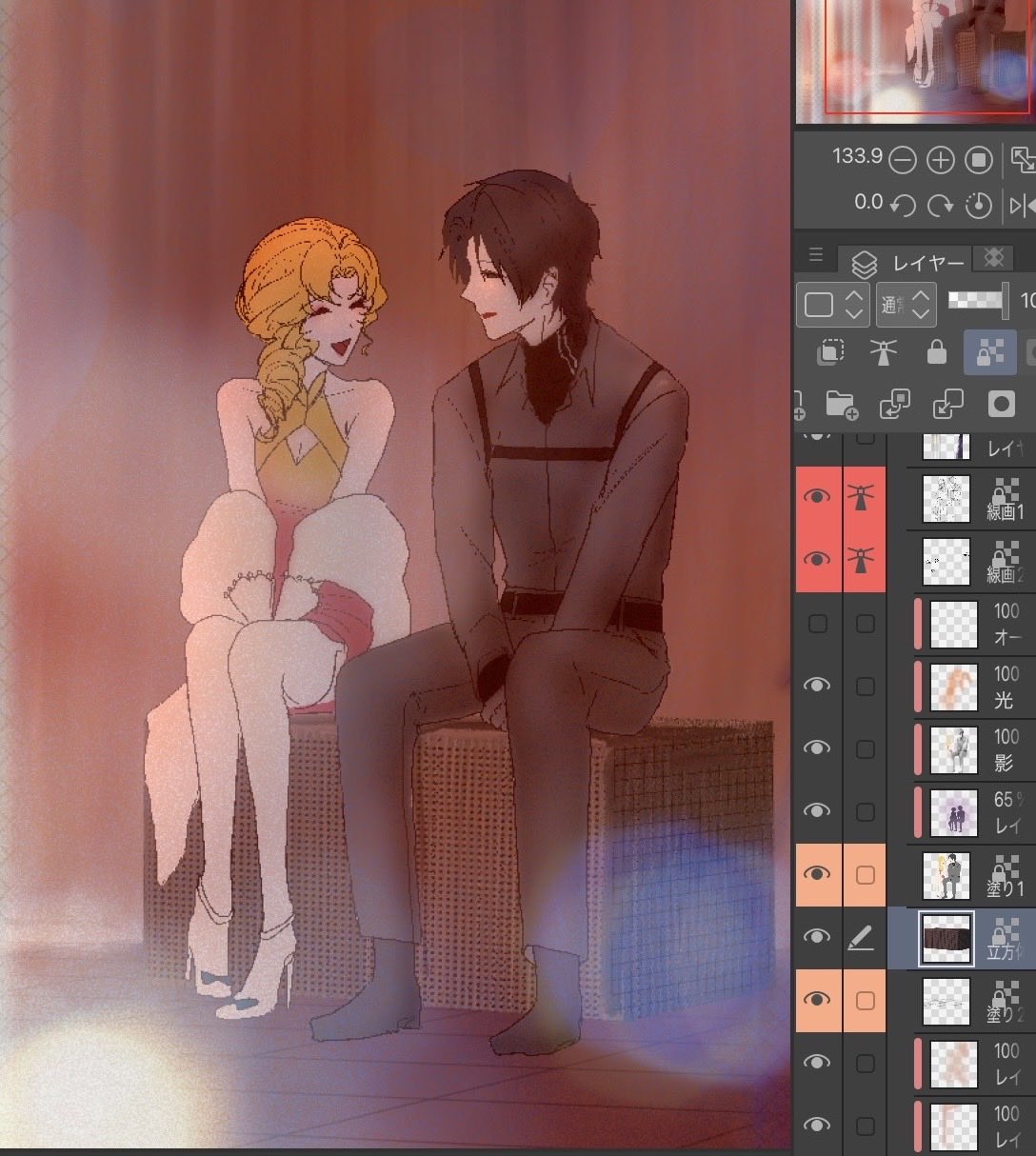Screen dimensions: 1036x1156
Task: Select the オー layer thumbnail
Action: pos(954,624)
